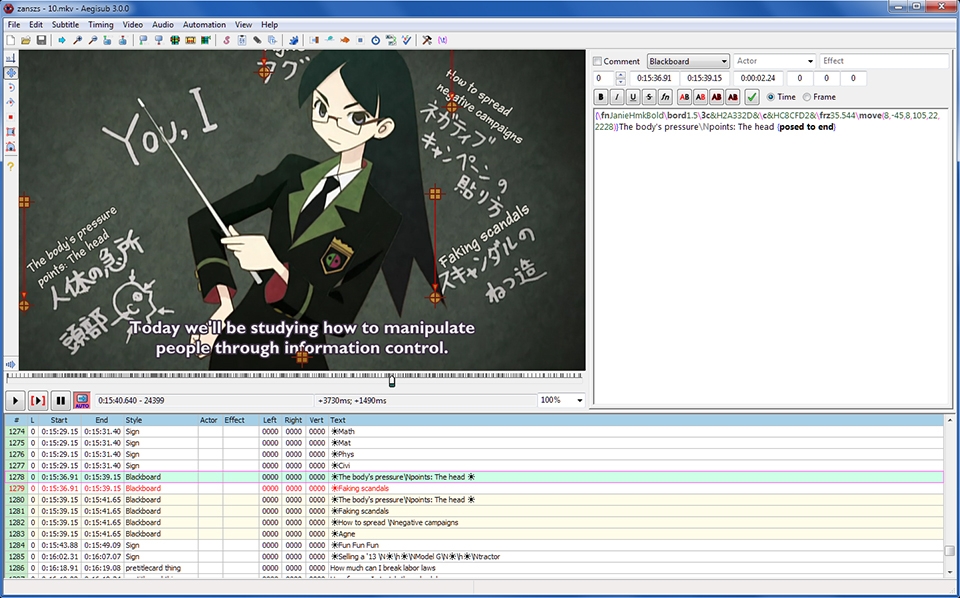Select subtitle line 1284 Fun Fun Fun
The width and height of the screenshot is (960, 598).
tap(474, 545)
